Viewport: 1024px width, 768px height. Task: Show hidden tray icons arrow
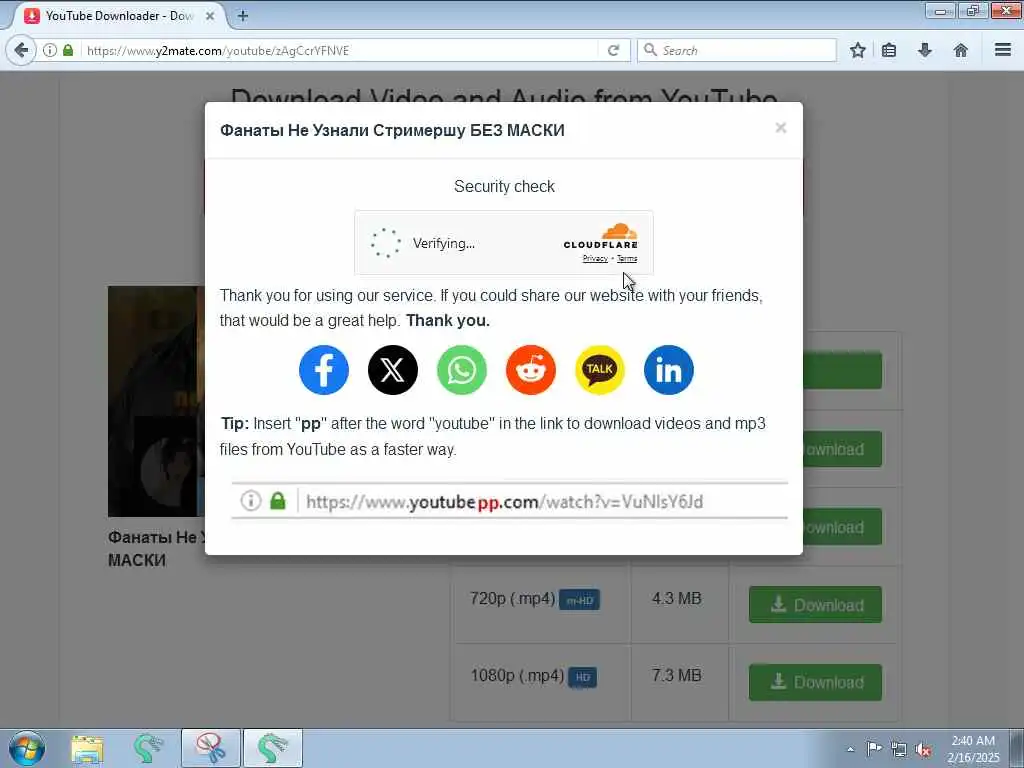(850, 749)
